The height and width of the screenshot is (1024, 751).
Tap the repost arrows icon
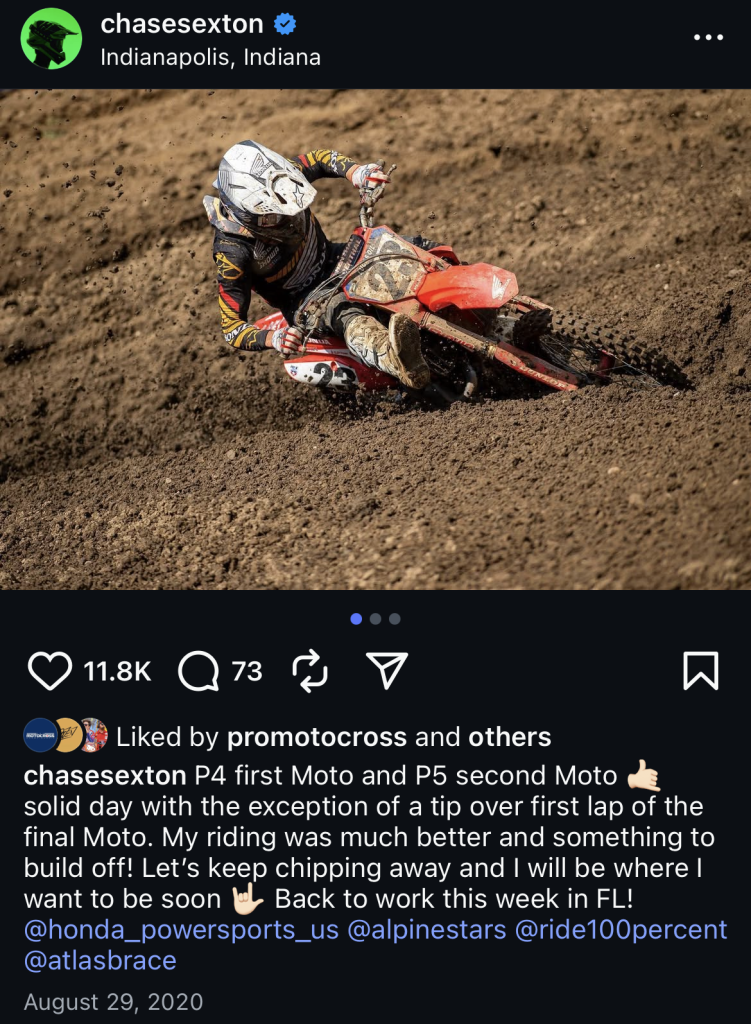tap(310, 671)
